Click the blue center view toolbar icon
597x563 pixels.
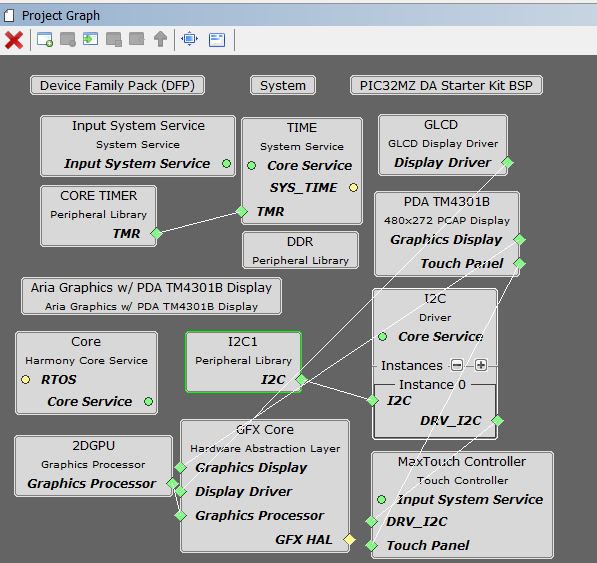click(190, 39)
